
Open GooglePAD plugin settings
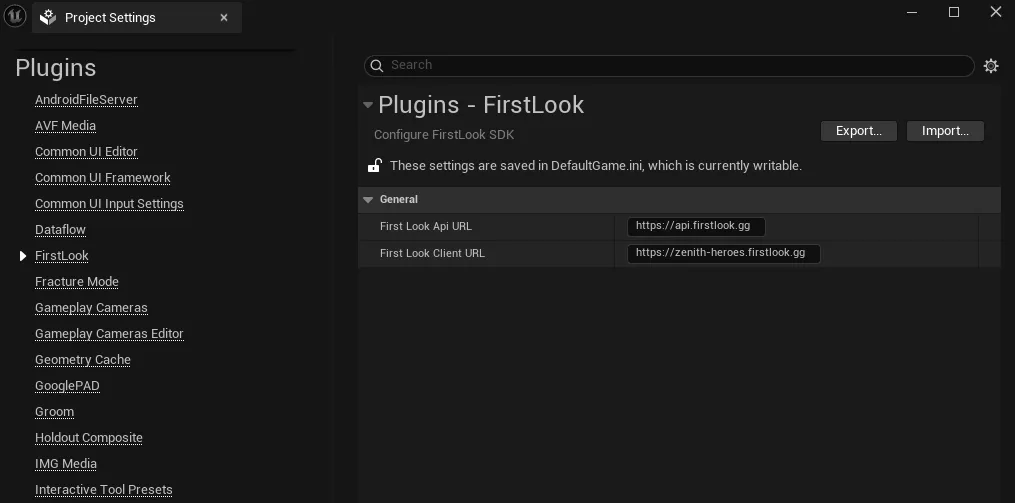(67, 386)
